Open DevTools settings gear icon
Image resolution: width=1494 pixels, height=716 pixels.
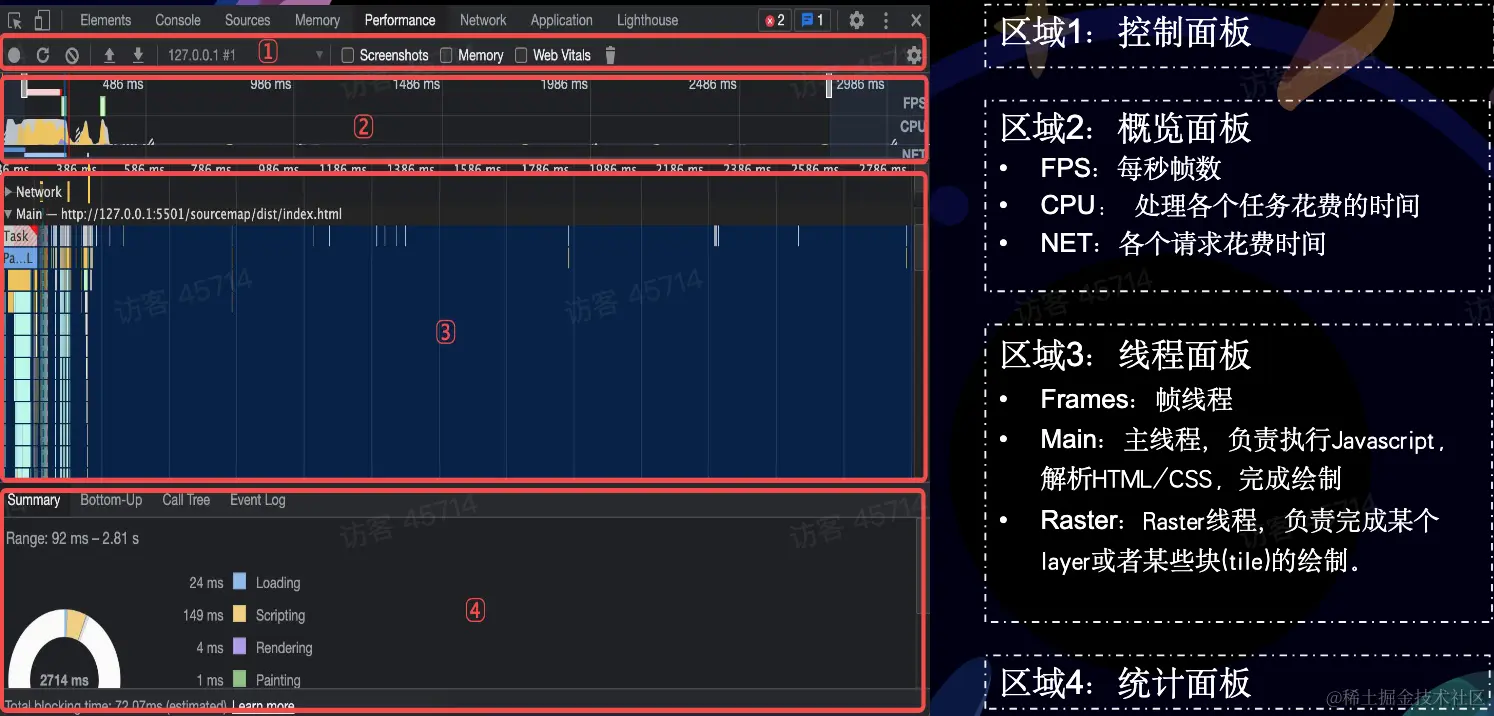tap(857, 20)
